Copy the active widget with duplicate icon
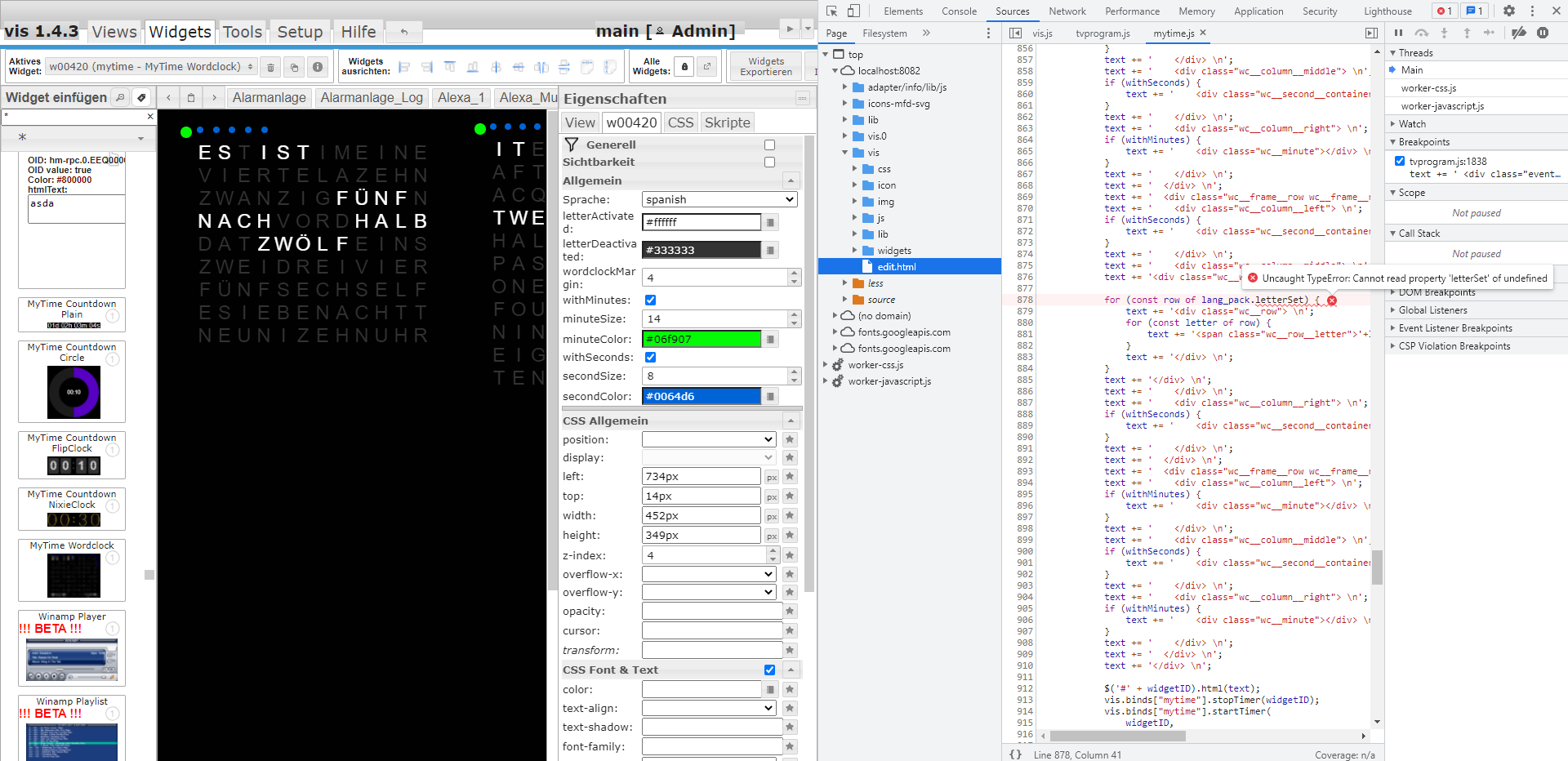This screenshot has height=761, width=1568. click(x=294, y=67)
